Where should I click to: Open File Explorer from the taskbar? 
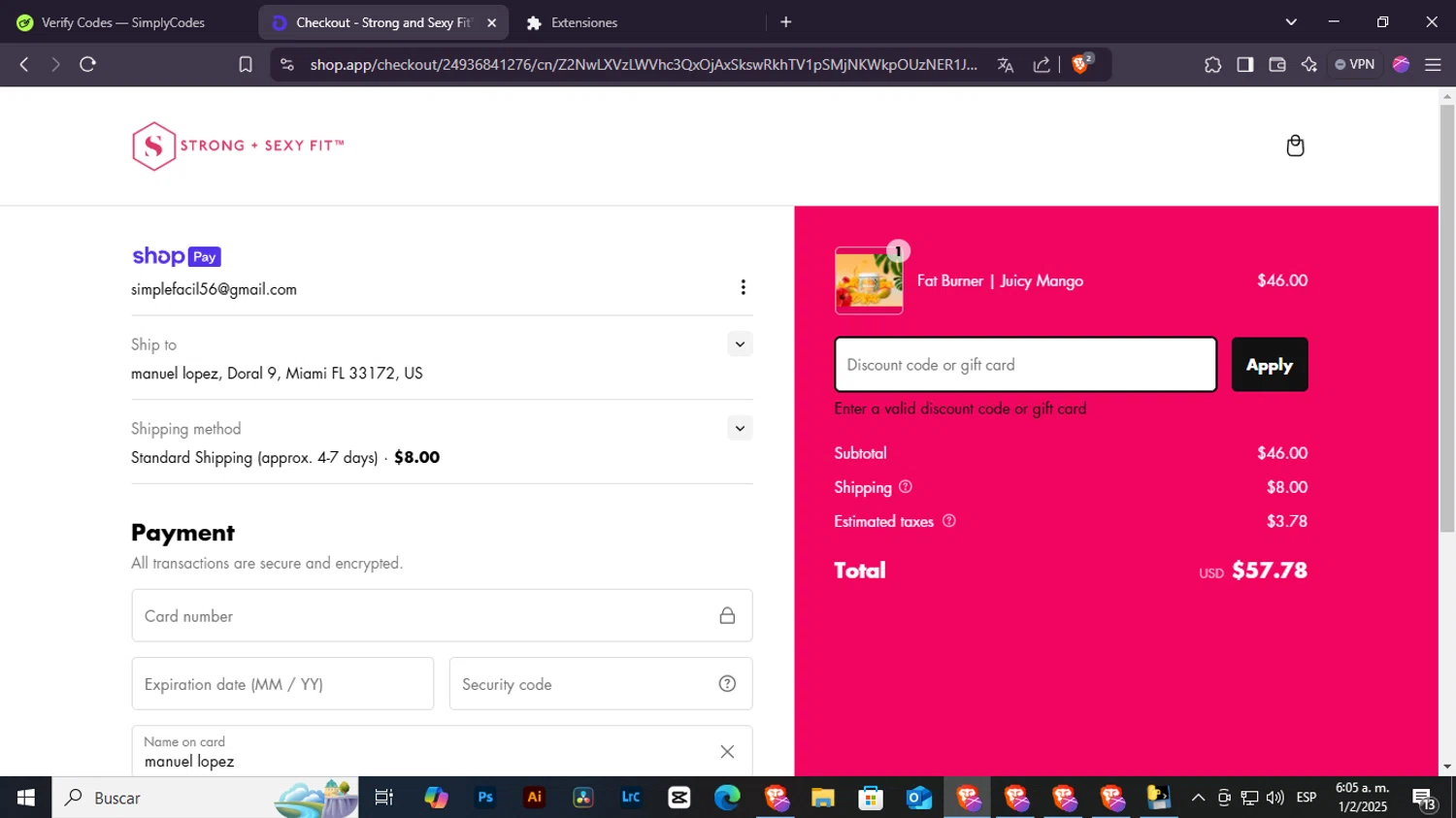coord(823,798)
